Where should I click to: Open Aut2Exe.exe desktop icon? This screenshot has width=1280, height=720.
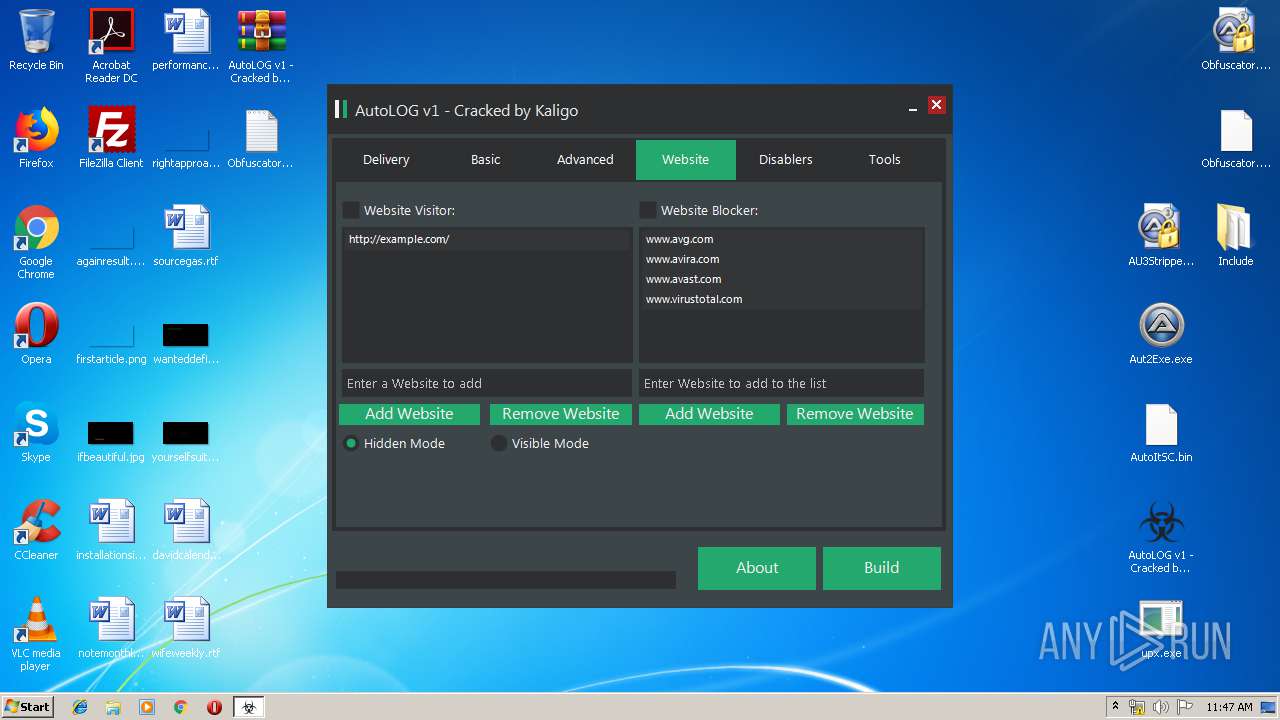1161,334
